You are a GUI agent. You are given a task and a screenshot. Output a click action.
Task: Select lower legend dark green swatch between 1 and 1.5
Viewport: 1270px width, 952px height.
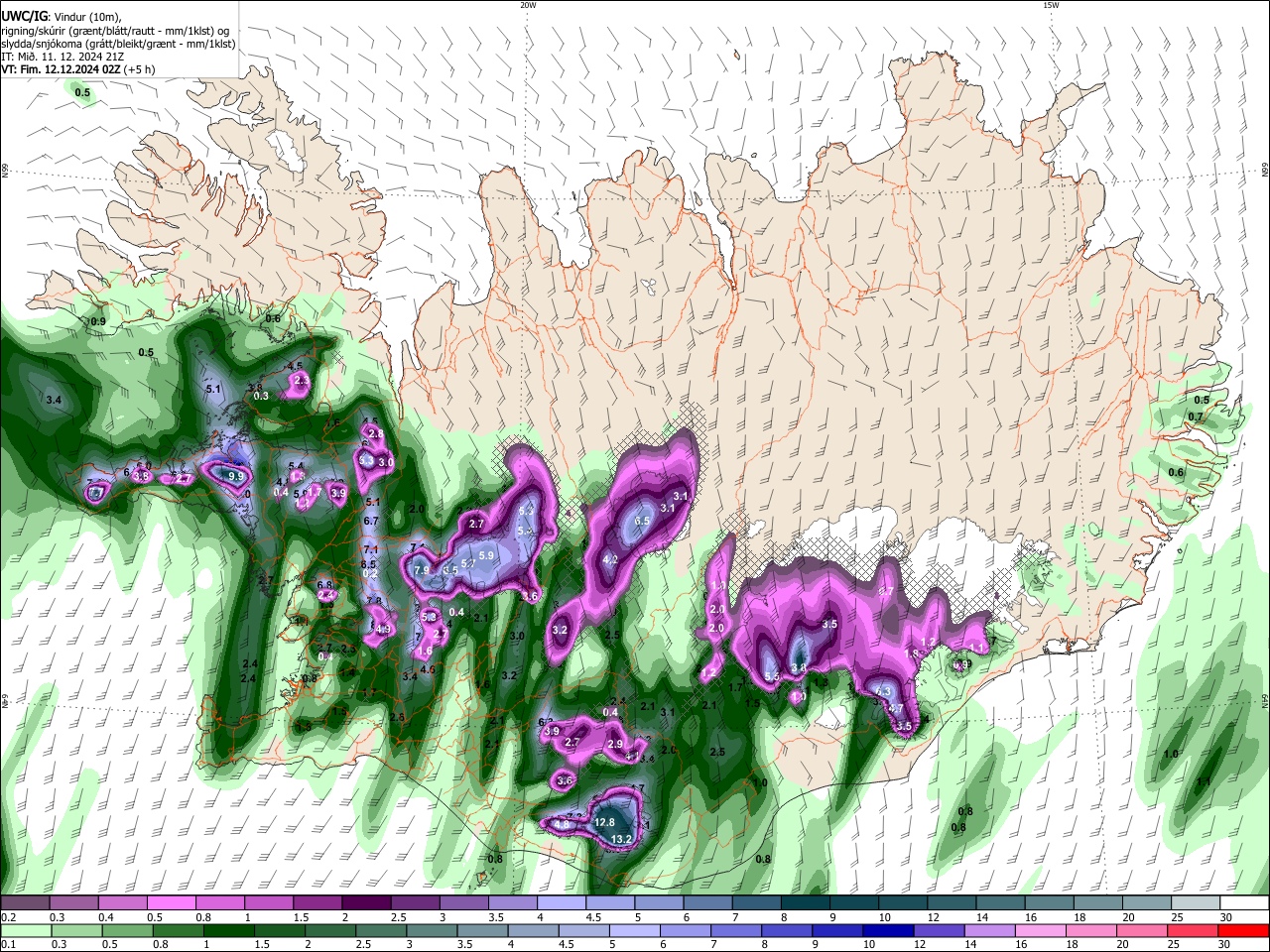(x=229, y=930)
